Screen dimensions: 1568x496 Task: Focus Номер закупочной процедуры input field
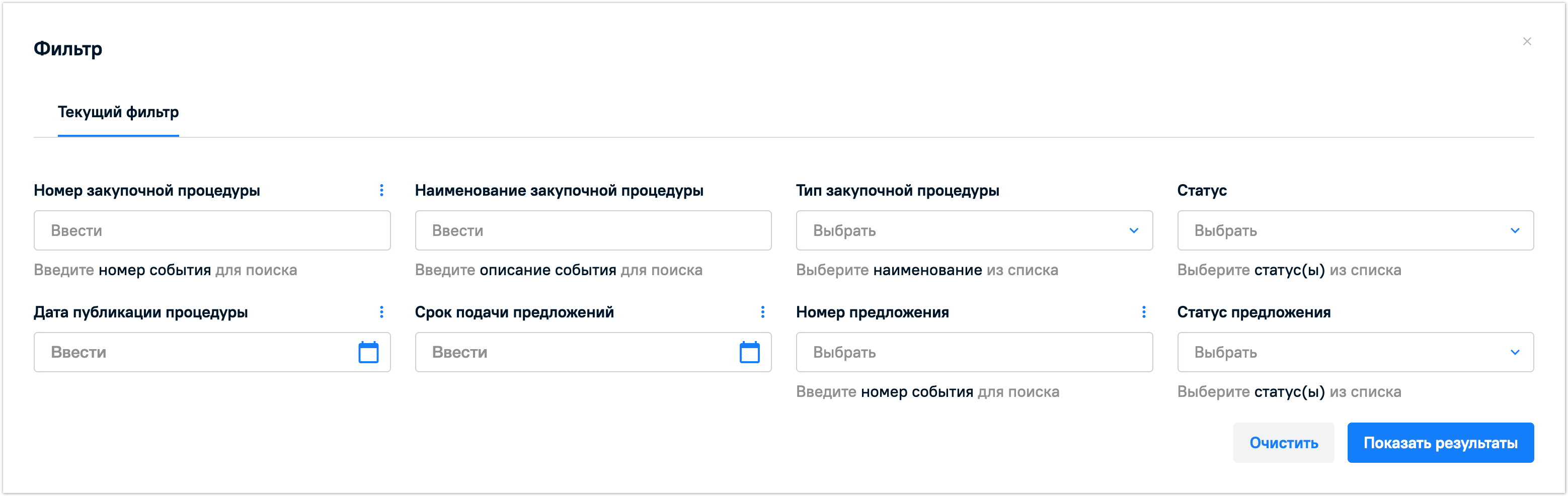coord(212,231)
